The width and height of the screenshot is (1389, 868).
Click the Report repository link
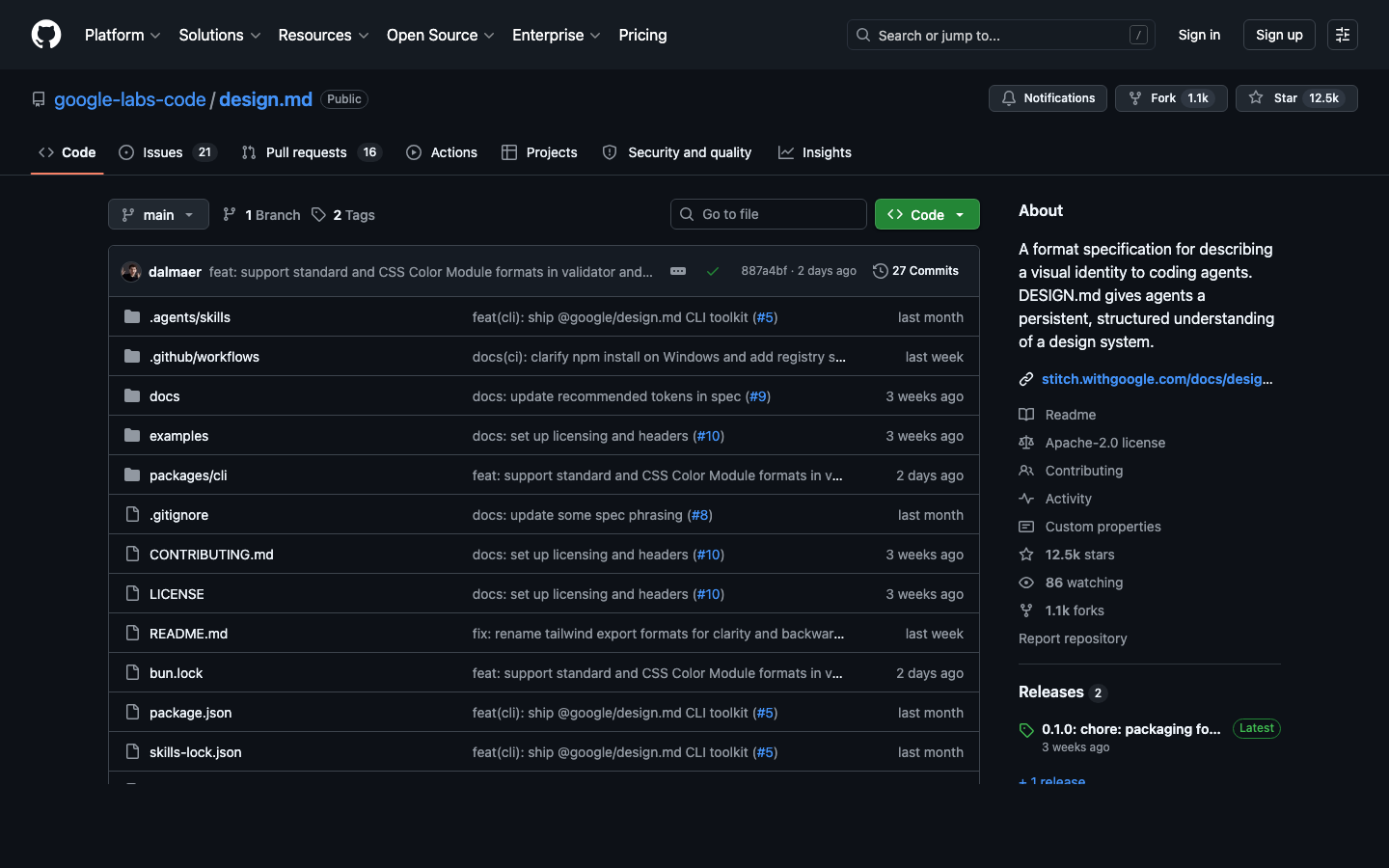(1073, 638)
